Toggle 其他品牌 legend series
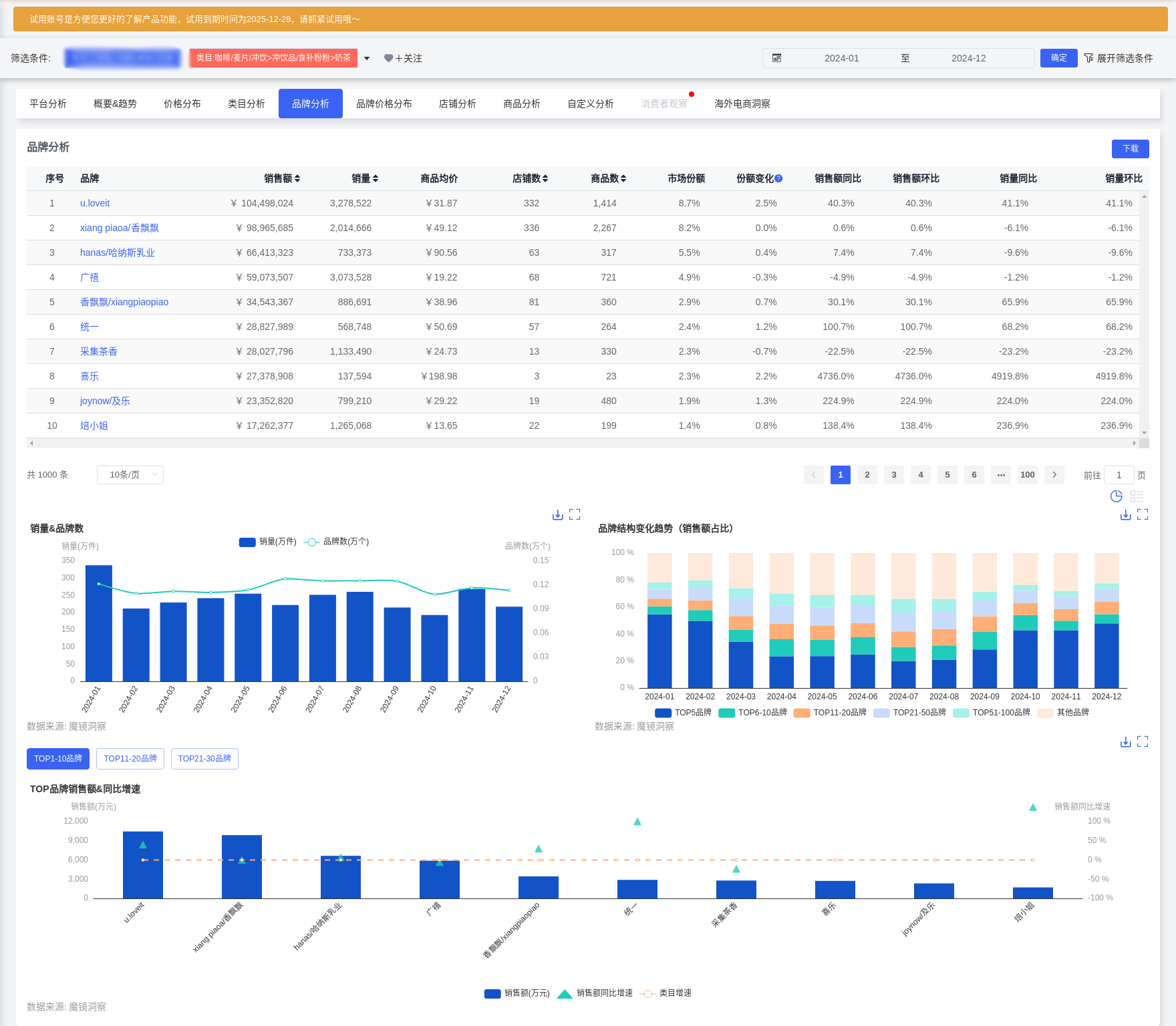1176x1026 pixels. pyautogui.click(x=1063, y=713)
